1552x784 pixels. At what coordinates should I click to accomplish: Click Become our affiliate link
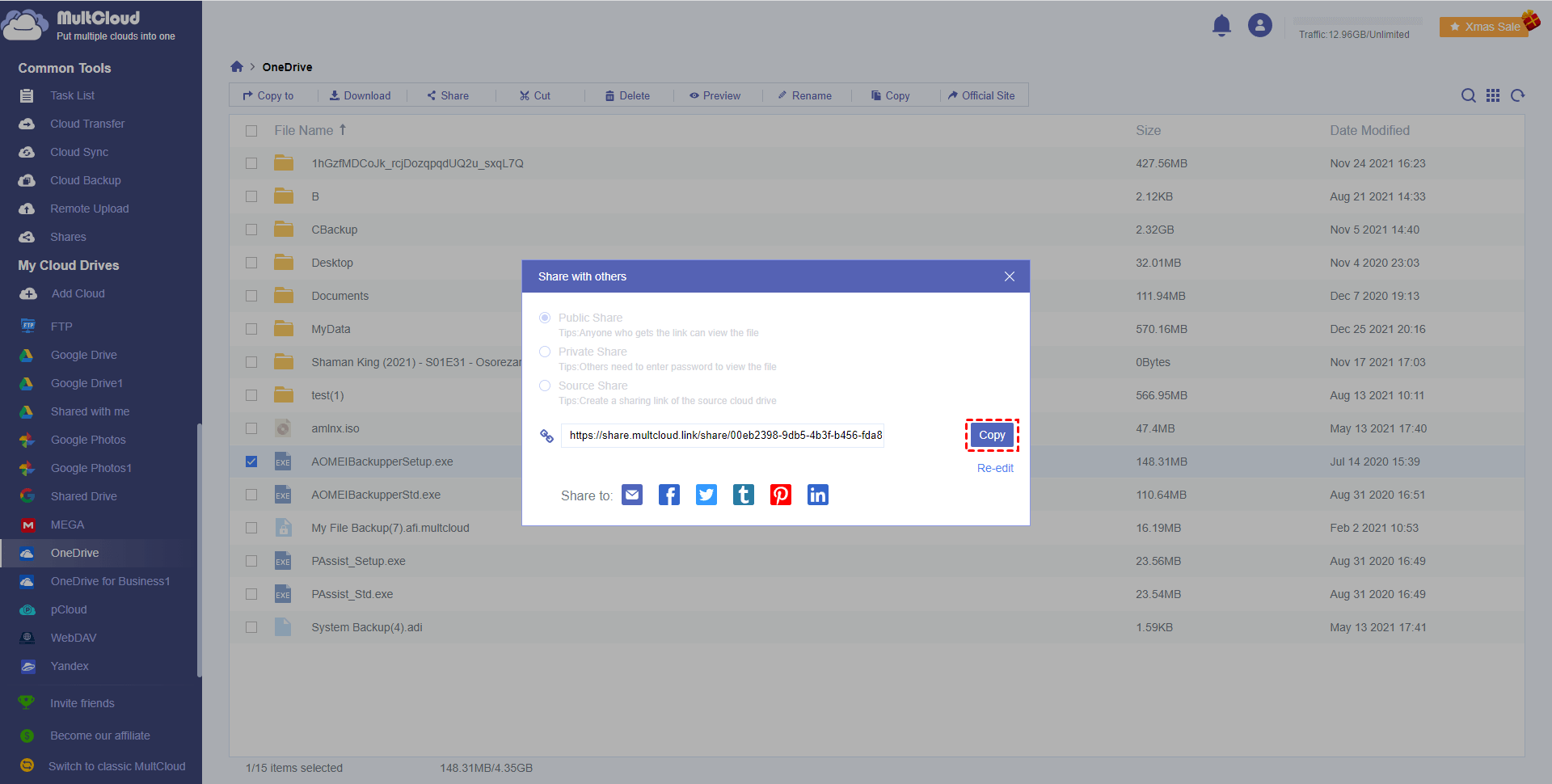pos(100,736)
